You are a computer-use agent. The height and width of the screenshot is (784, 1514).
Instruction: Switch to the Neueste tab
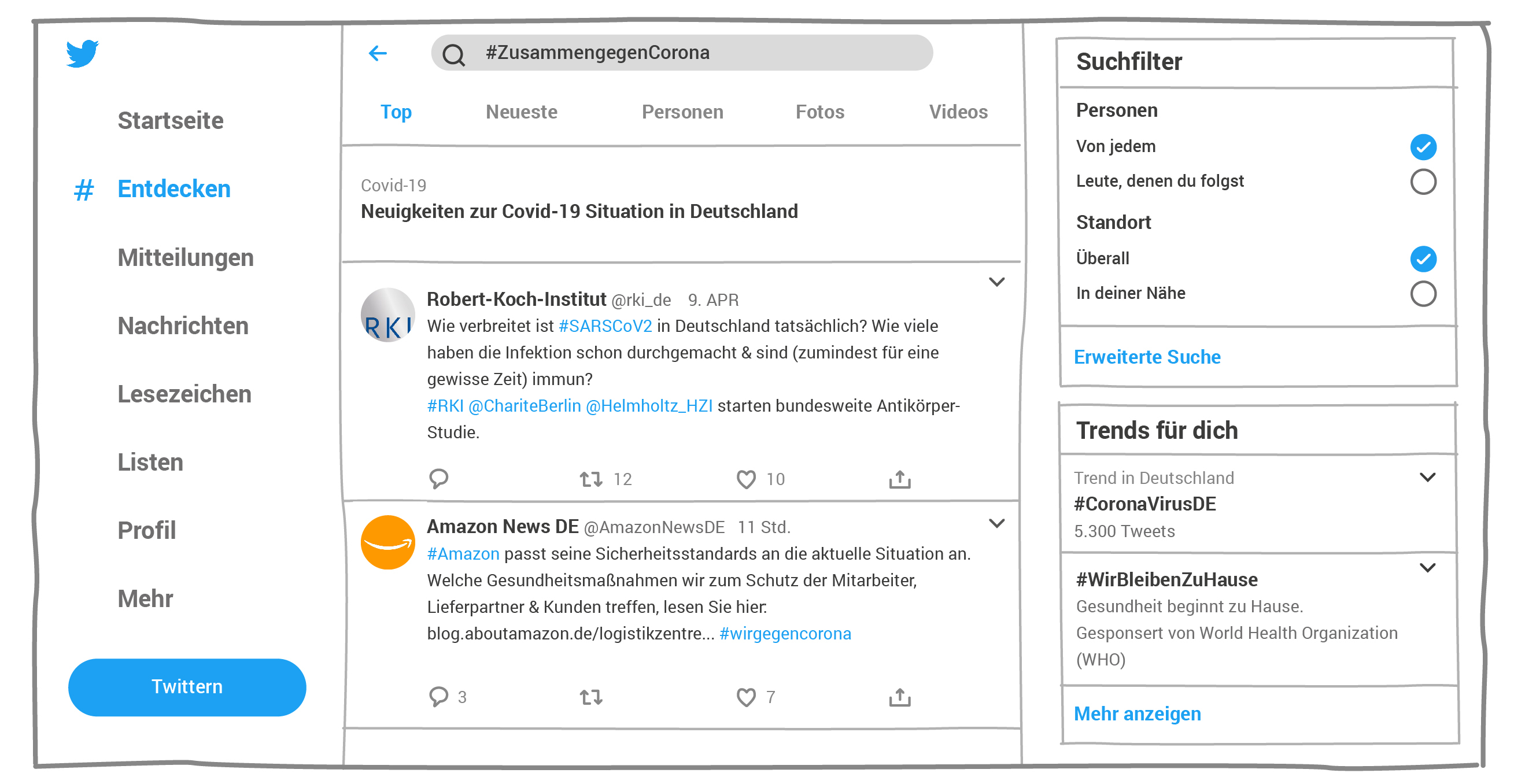pyautogui.click(x=521, y=112)
